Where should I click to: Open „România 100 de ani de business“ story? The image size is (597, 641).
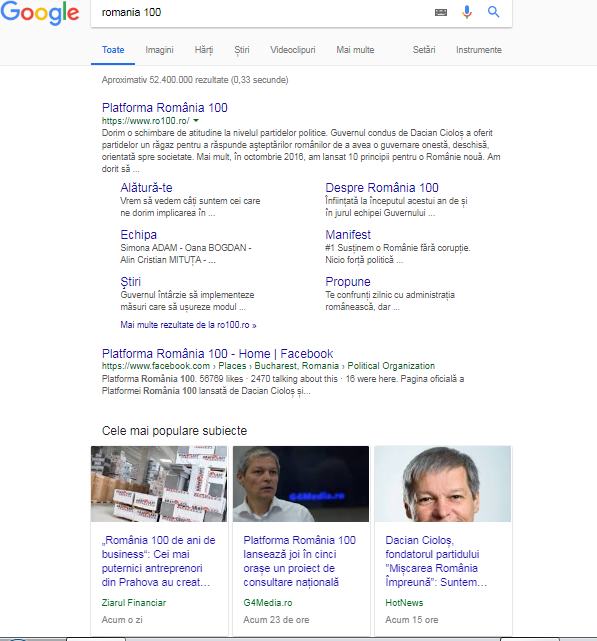tap(159, 561)
